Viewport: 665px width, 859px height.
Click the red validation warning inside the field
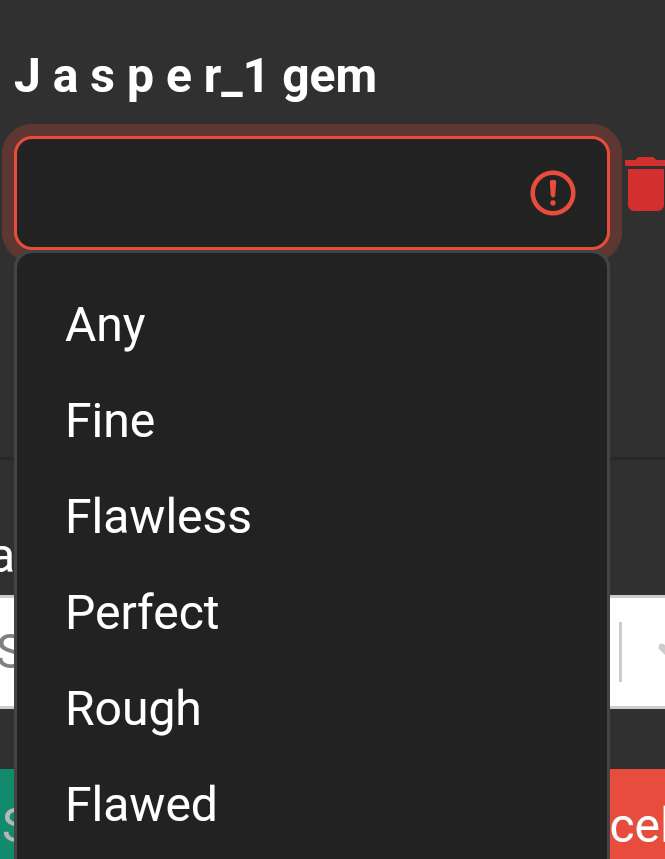[x=552, y=192]
